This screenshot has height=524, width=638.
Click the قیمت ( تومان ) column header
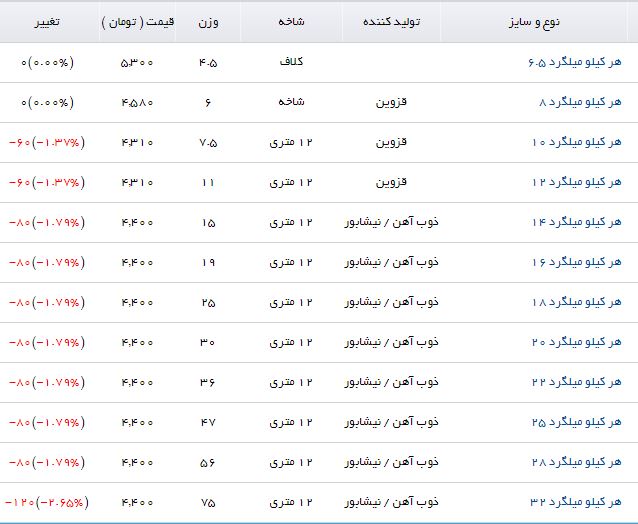pos(138,22)
